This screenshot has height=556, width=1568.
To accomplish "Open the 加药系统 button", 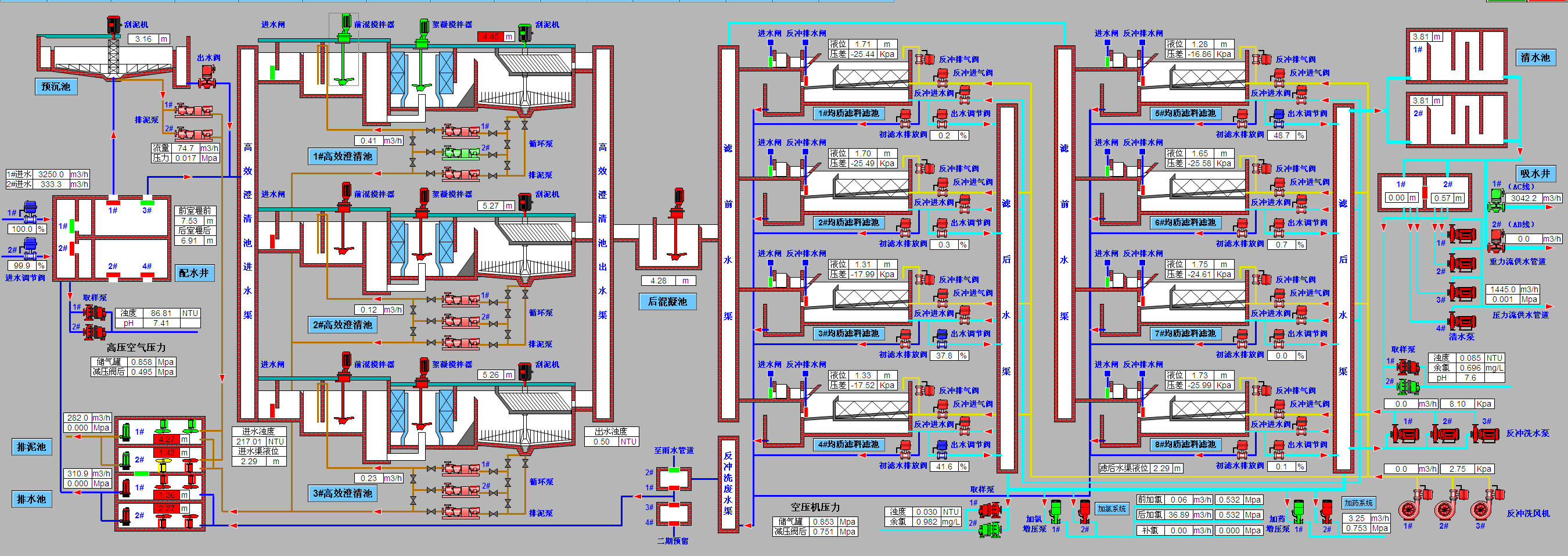I will click(1358, 503).
